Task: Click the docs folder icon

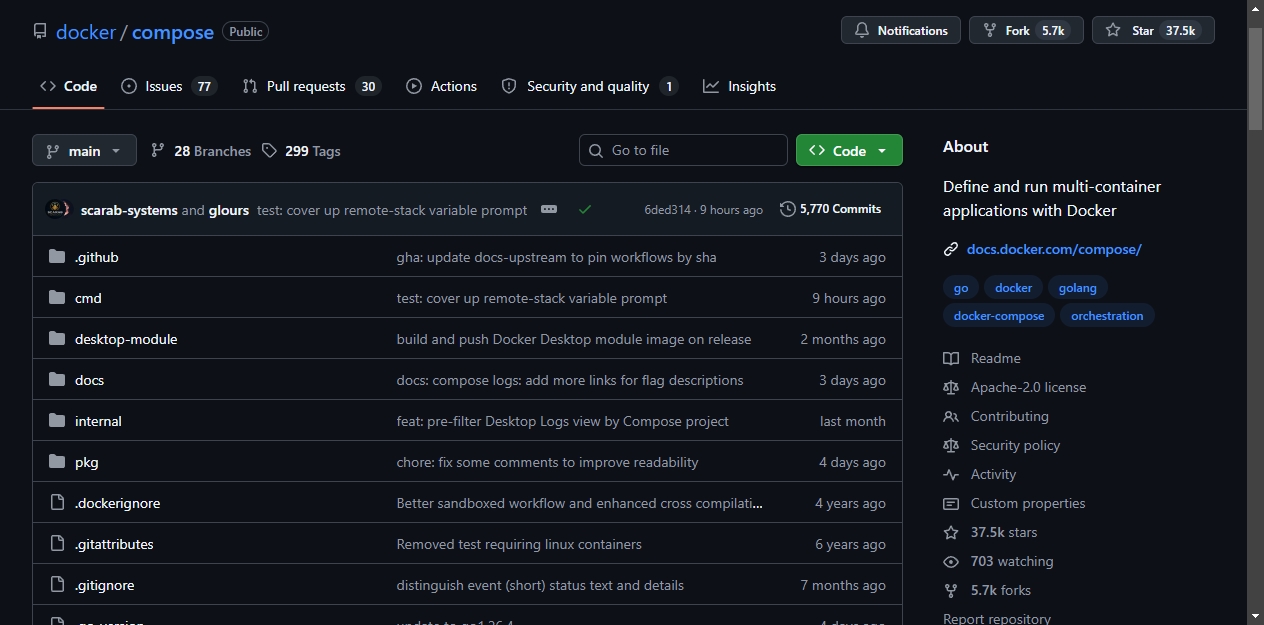Action: (x=57, y=380)
